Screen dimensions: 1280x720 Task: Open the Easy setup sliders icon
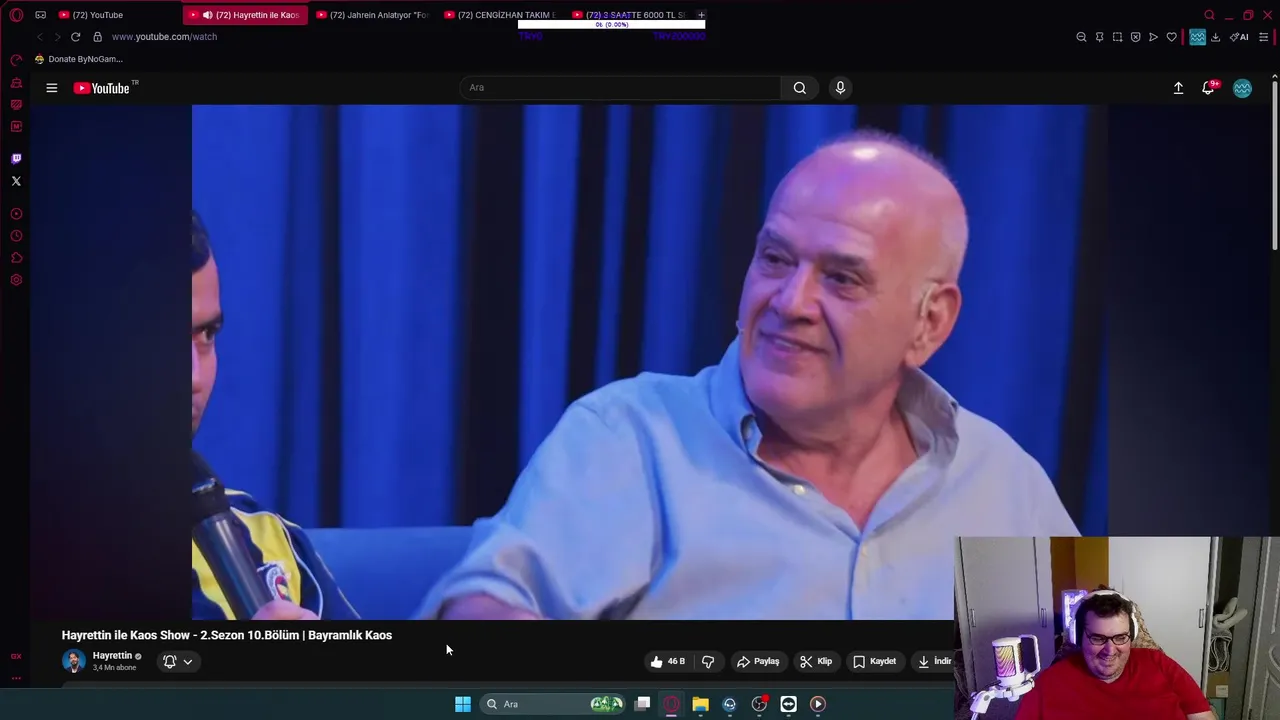pyautogui.click(x=1263, y=37)
